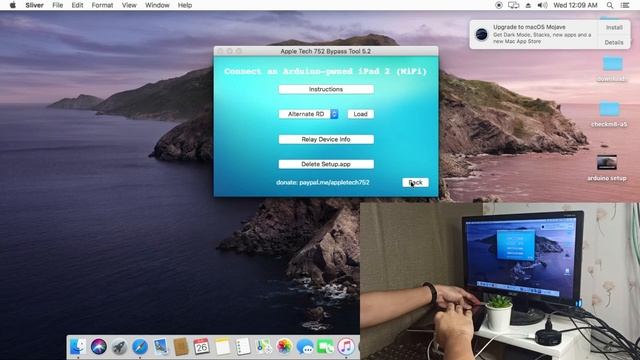Open volume control in menu bar

tap(542, 5)
